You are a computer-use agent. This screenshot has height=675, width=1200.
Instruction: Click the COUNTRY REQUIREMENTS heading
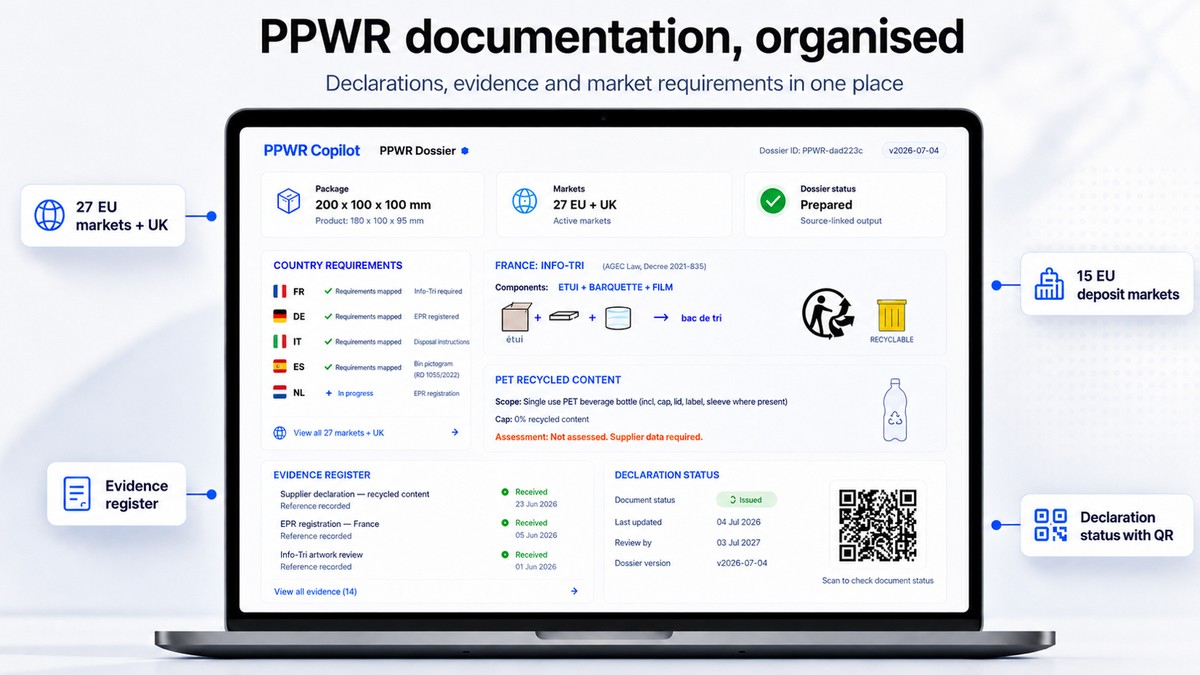(x=338, y=266)
